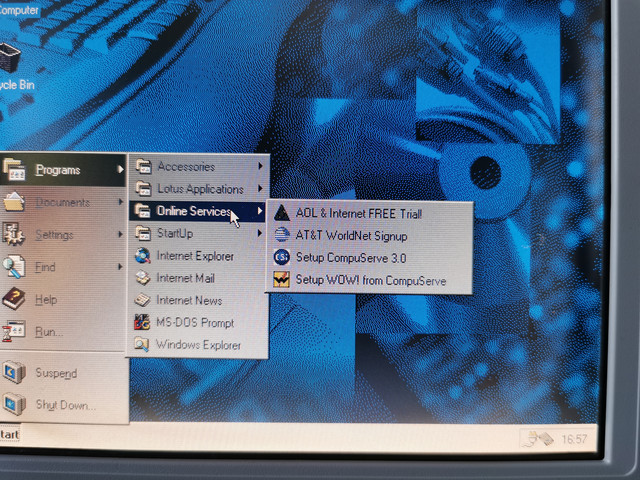This screenshot has width=640, height=480.
Task: Click the Internet Mail label
Action: [x=185, y=278]
